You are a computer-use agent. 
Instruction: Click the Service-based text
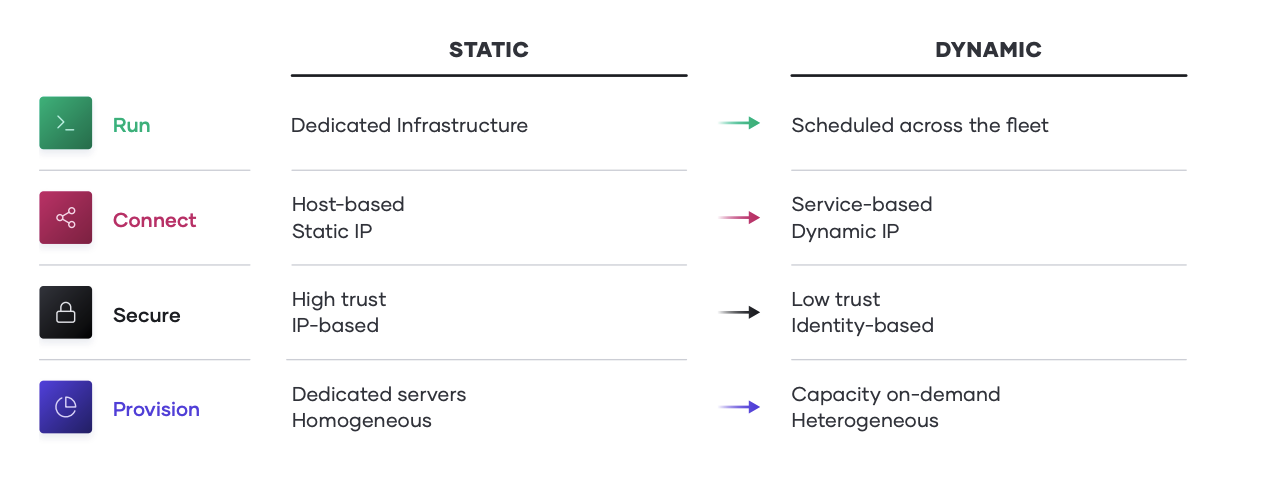pos(861,204)
